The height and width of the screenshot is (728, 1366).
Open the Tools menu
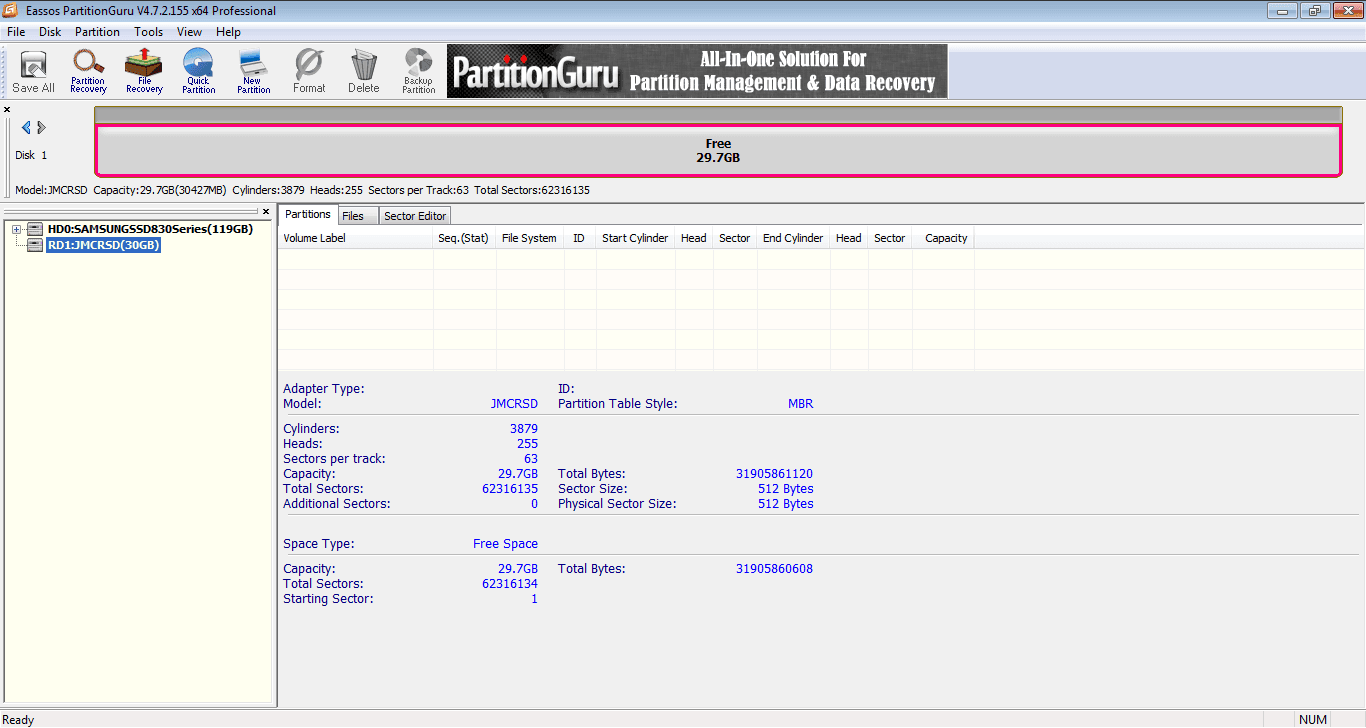[x=148, y=32]
